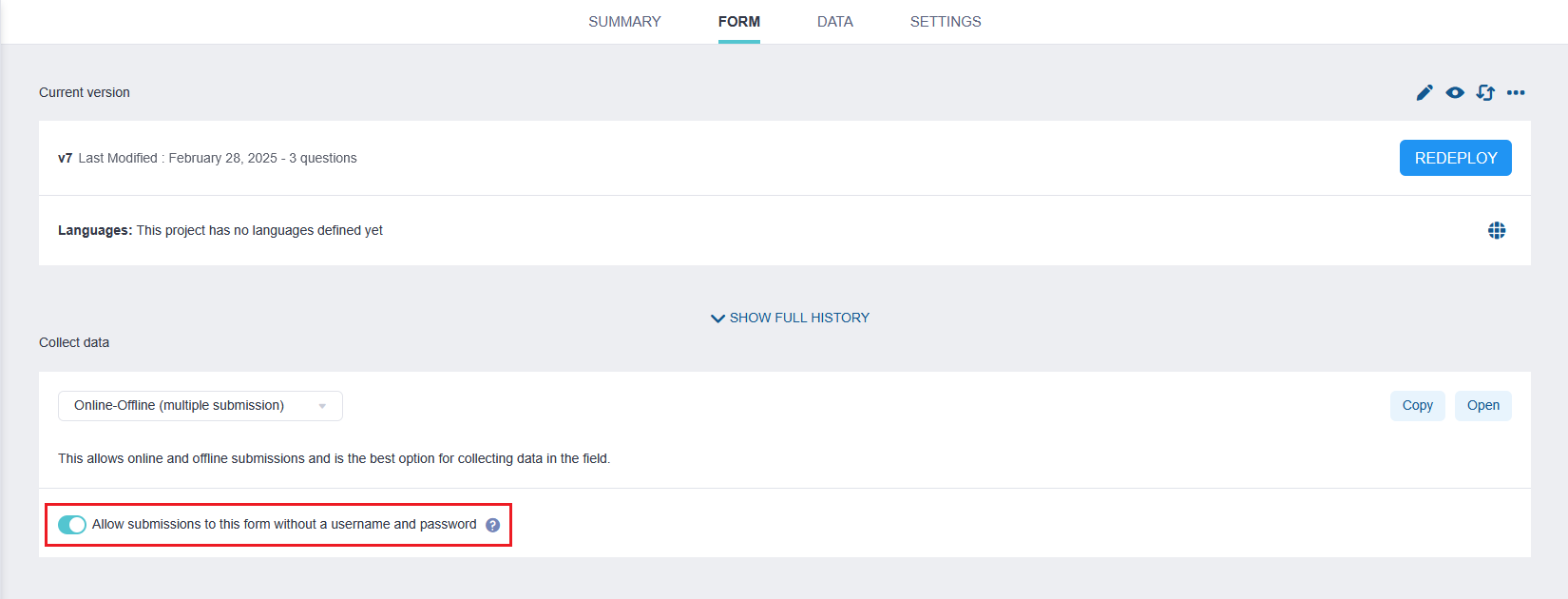
Task: Open the three-dot more actions menu
Action: tap(1516, 92)
